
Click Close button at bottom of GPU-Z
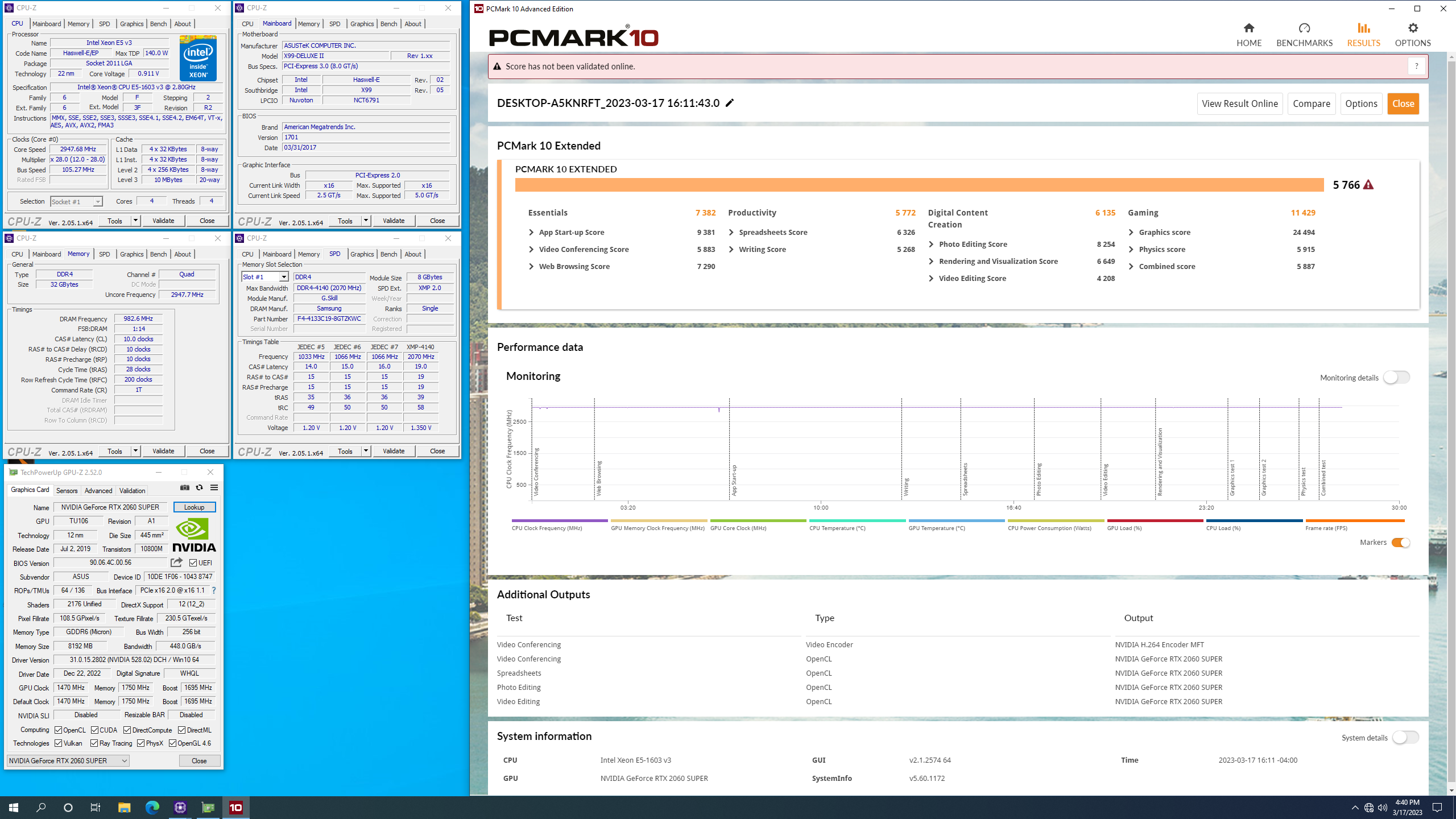coord(199,760)
